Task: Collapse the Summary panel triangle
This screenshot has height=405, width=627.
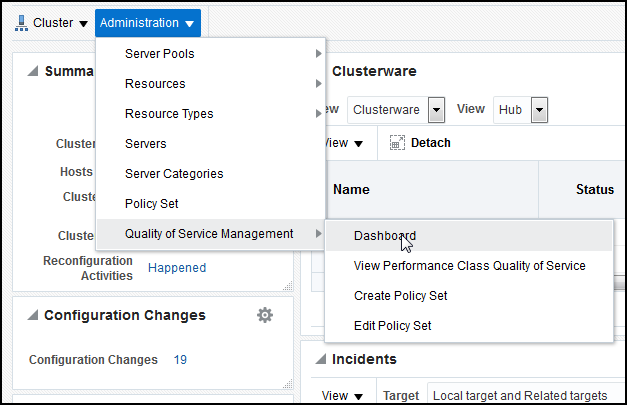Action: tap(32, 71)
